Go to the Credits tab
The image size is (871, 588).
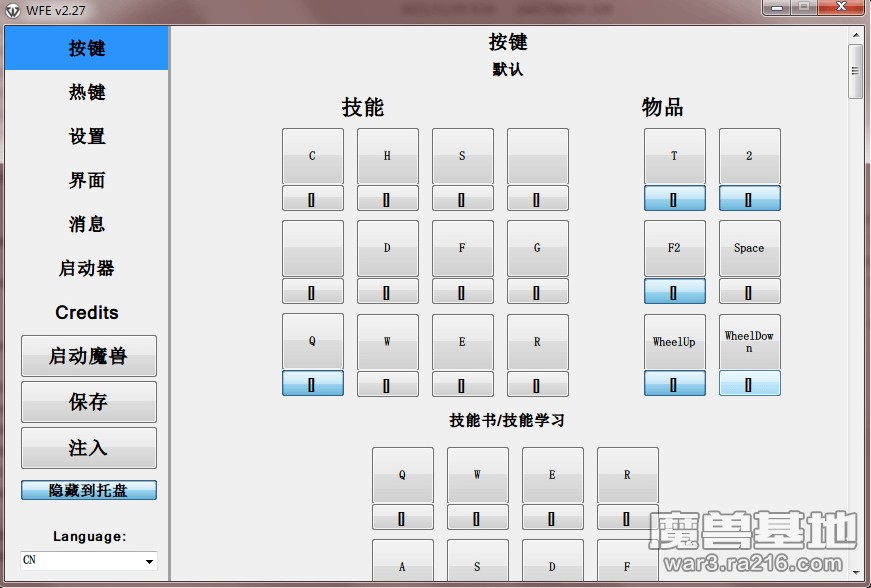tap(87, 312)
